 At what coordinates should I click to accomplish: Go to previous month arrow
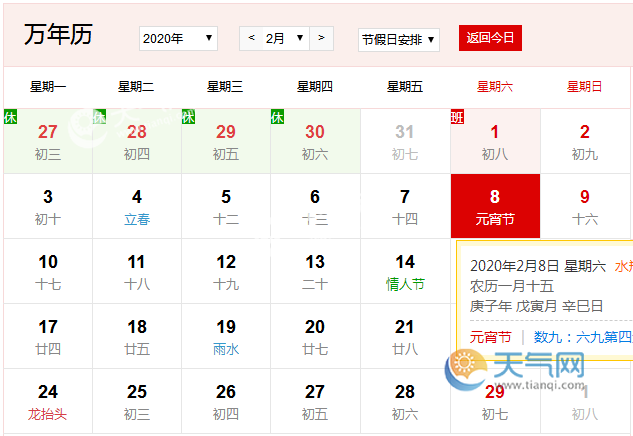pos(252,38)
